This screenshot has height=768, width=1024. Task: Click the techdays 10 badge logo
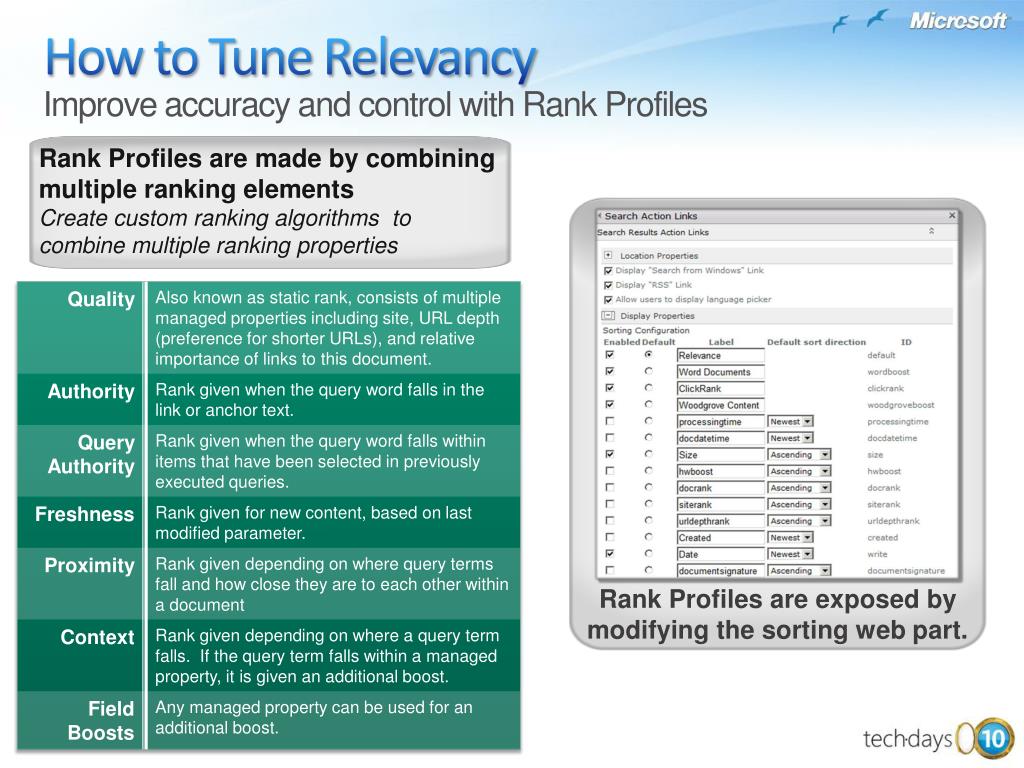pyautogui.click(x=937, y=739)
